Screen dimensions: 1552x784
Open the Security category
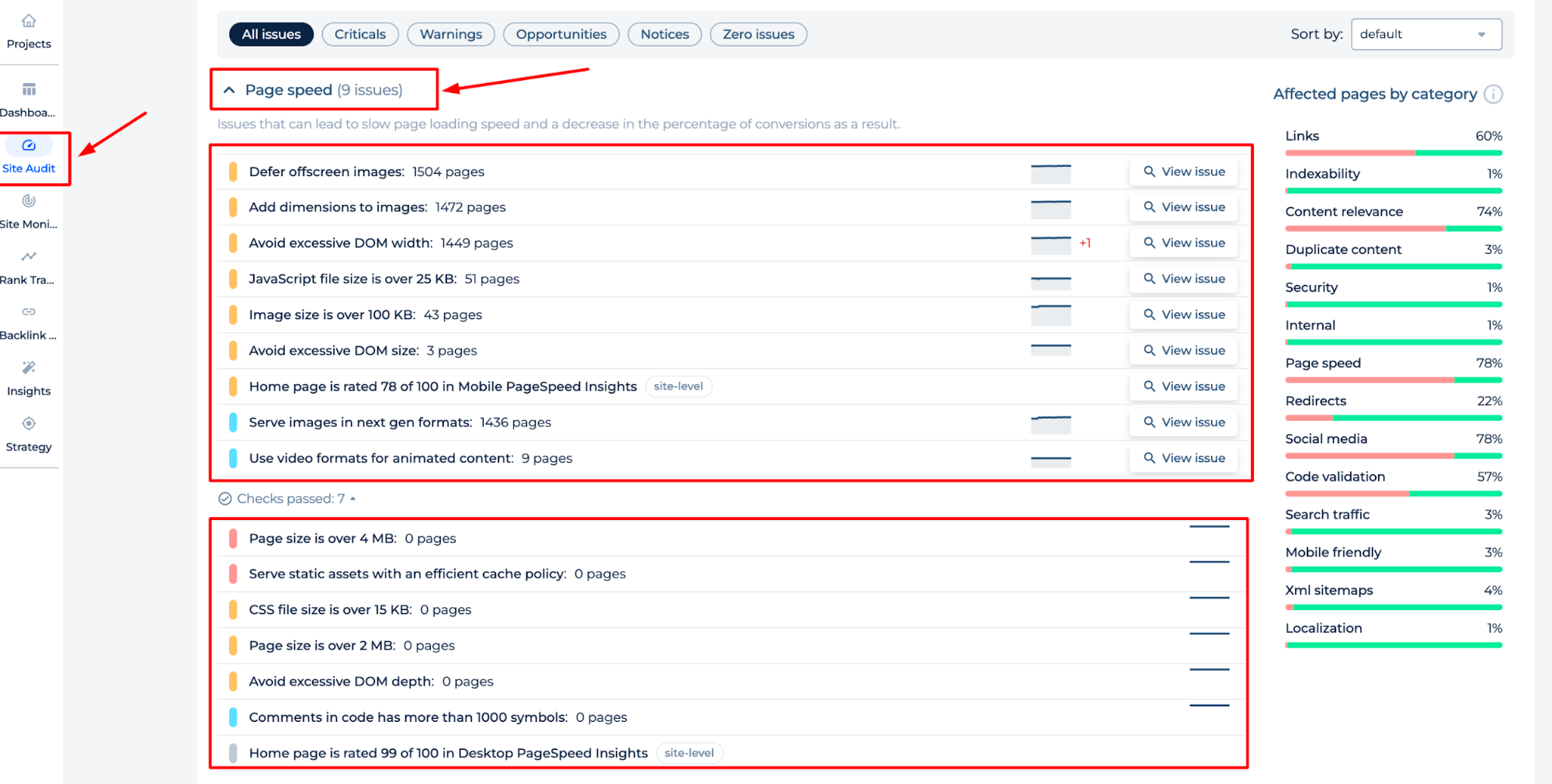[x=1311, y=287]
